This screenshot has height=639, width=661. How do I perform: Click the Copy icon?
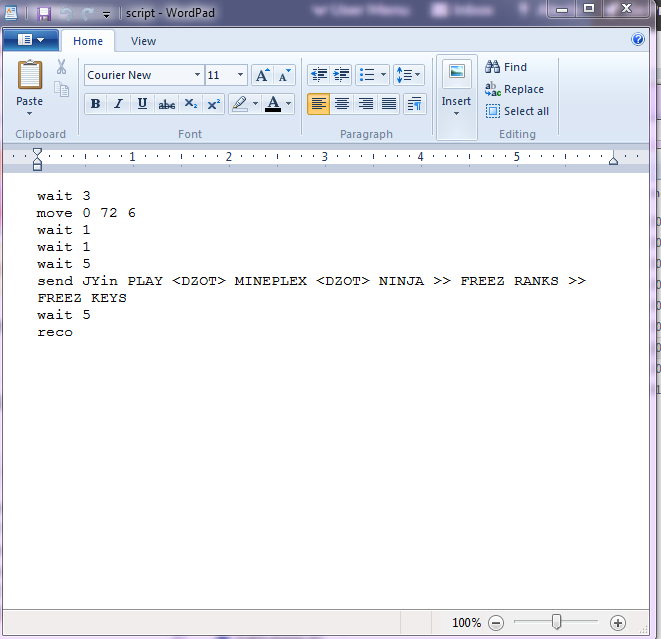click(x=62, y=89)
